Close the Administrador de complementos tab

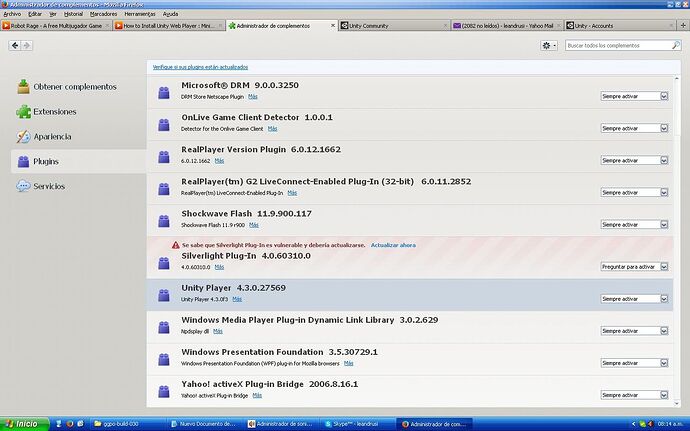coord(333,26)
